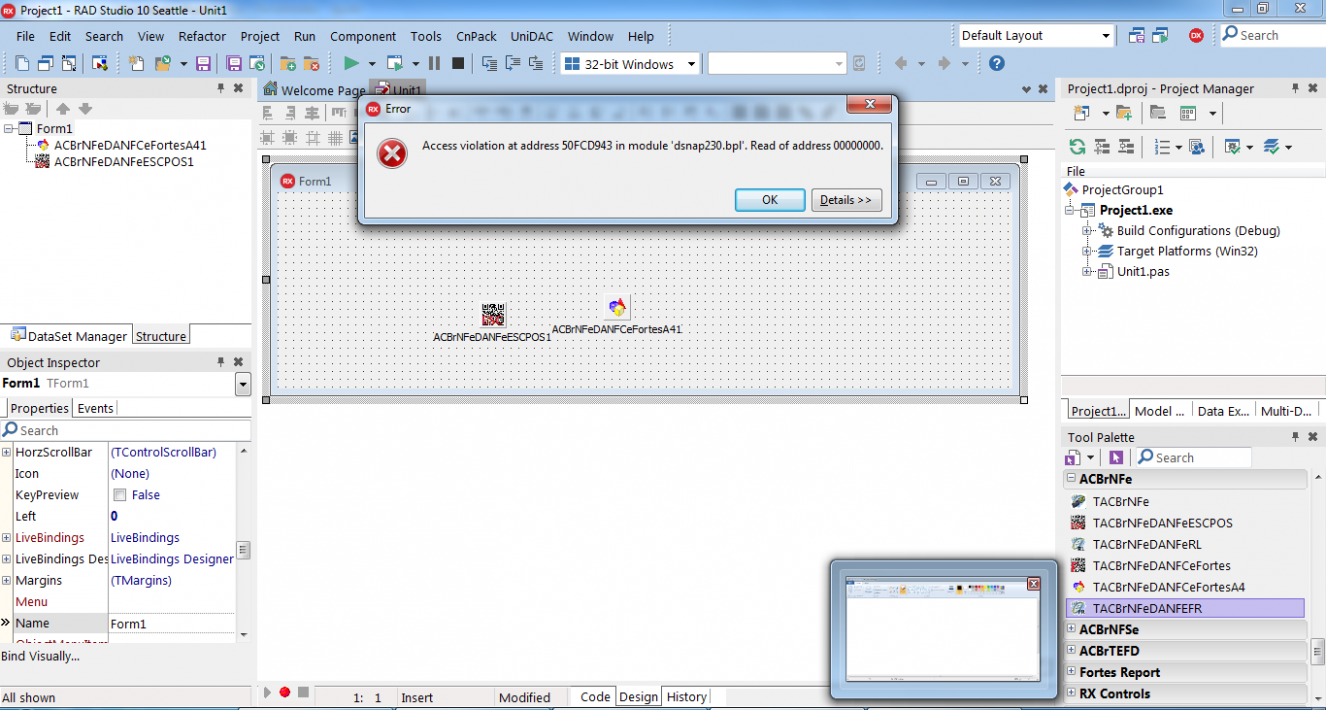Click the Add file to project icon

pos(288,63)
